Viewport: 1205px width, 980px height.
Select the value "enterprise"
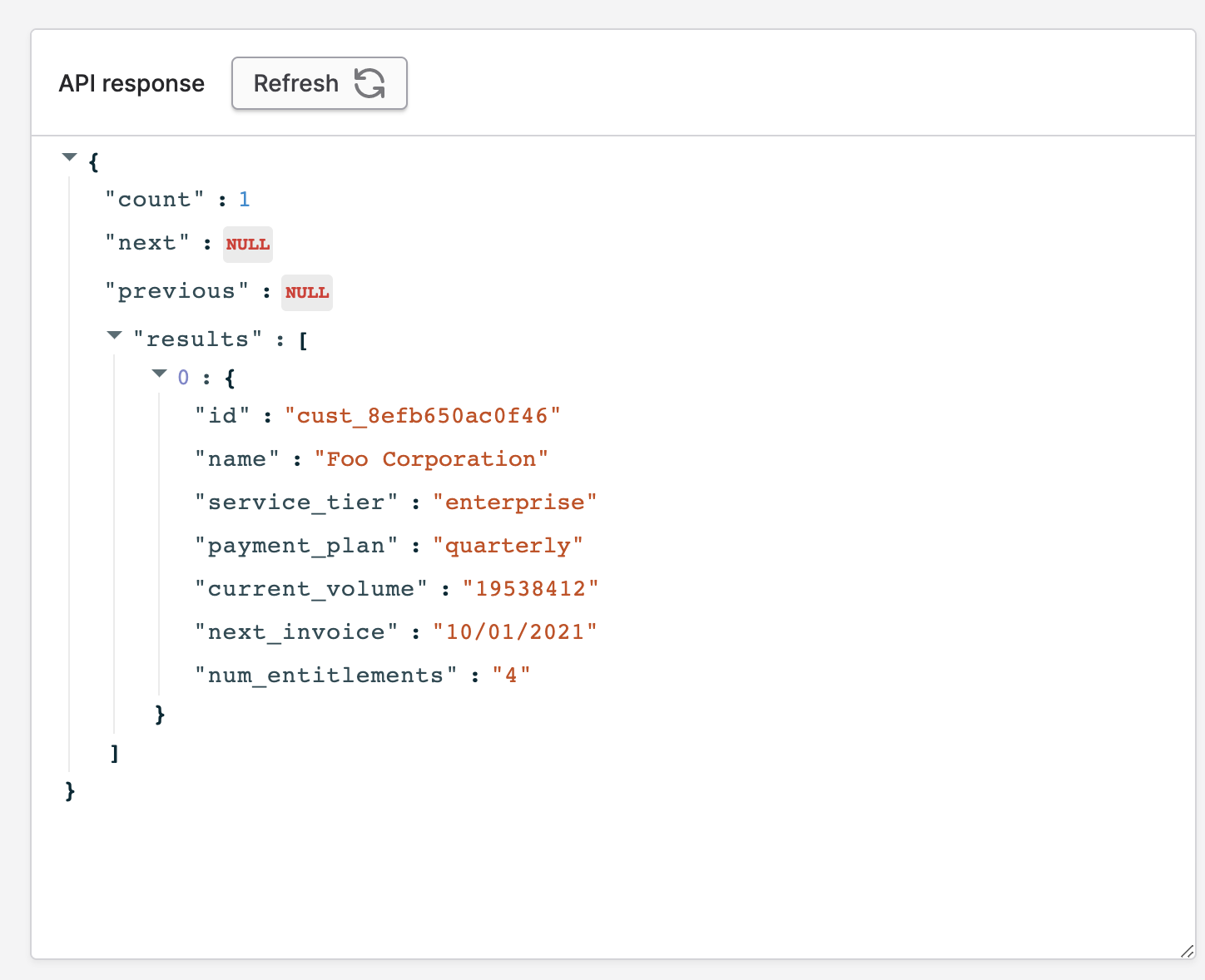515,502
